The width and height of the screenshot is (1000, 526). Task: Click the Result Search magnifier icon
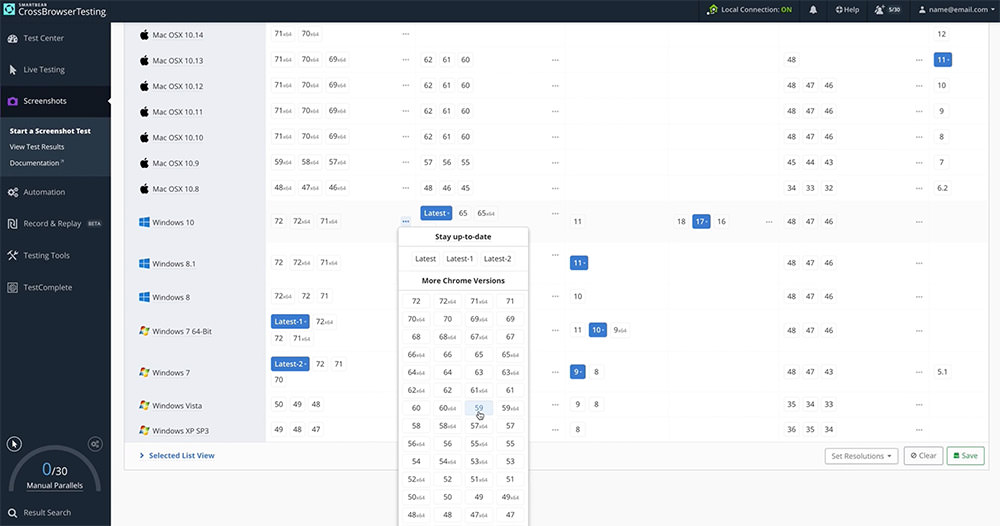coord(13,513)
